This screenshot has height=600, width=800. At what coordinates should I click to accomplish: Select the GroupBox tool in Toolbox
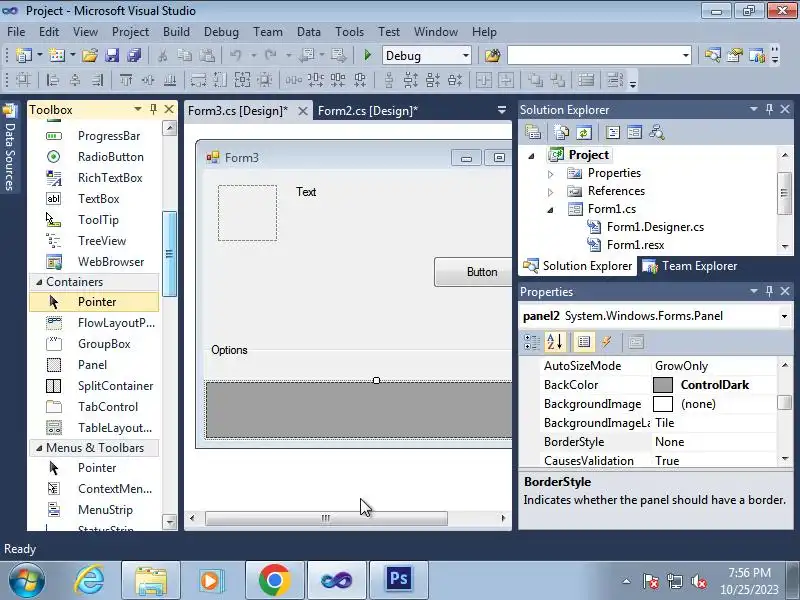[93, 344]
